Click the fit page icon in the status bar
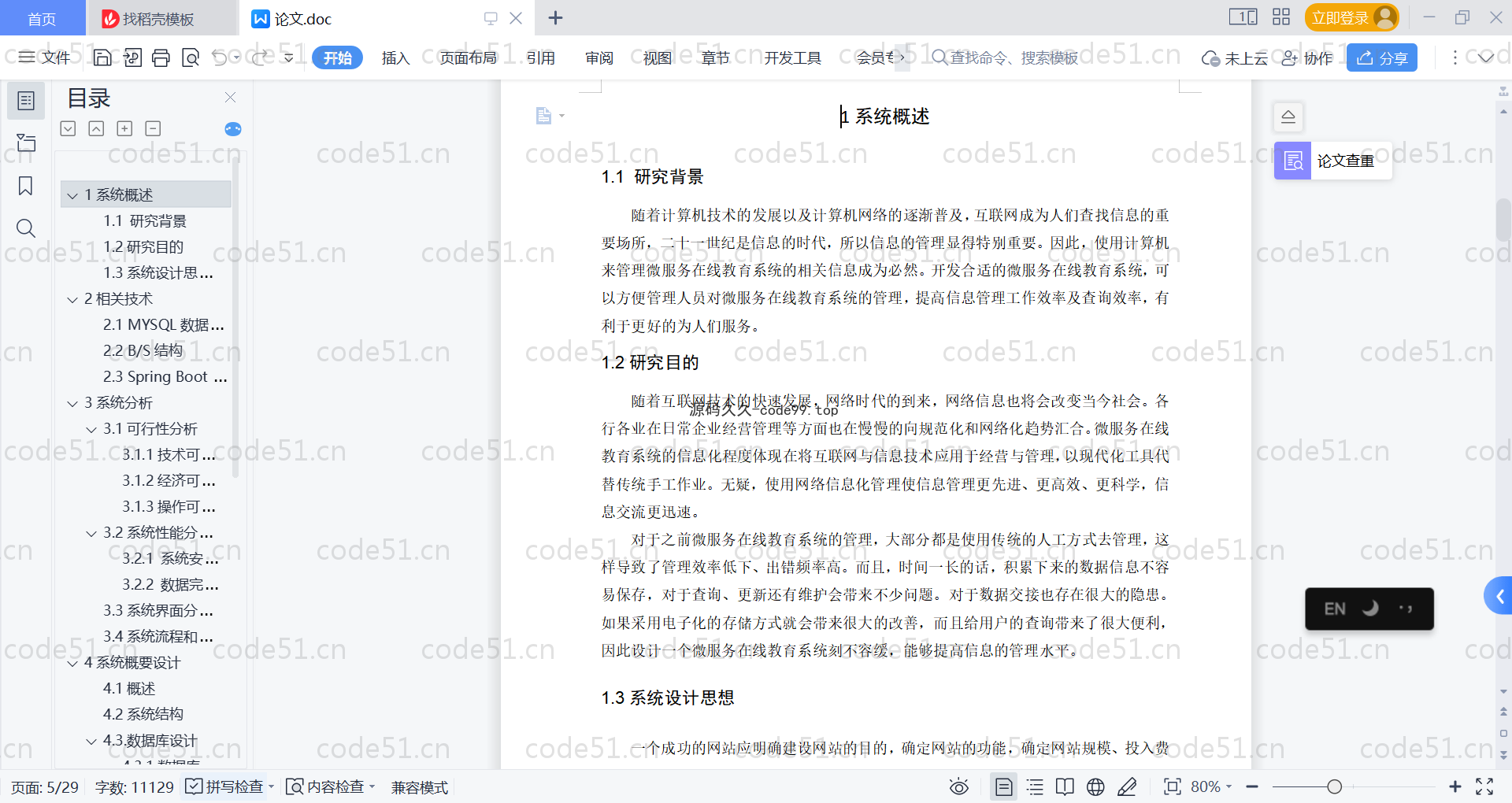Image resolution: width=1512 pixels, height=803 pixels. coord(1173,786)
